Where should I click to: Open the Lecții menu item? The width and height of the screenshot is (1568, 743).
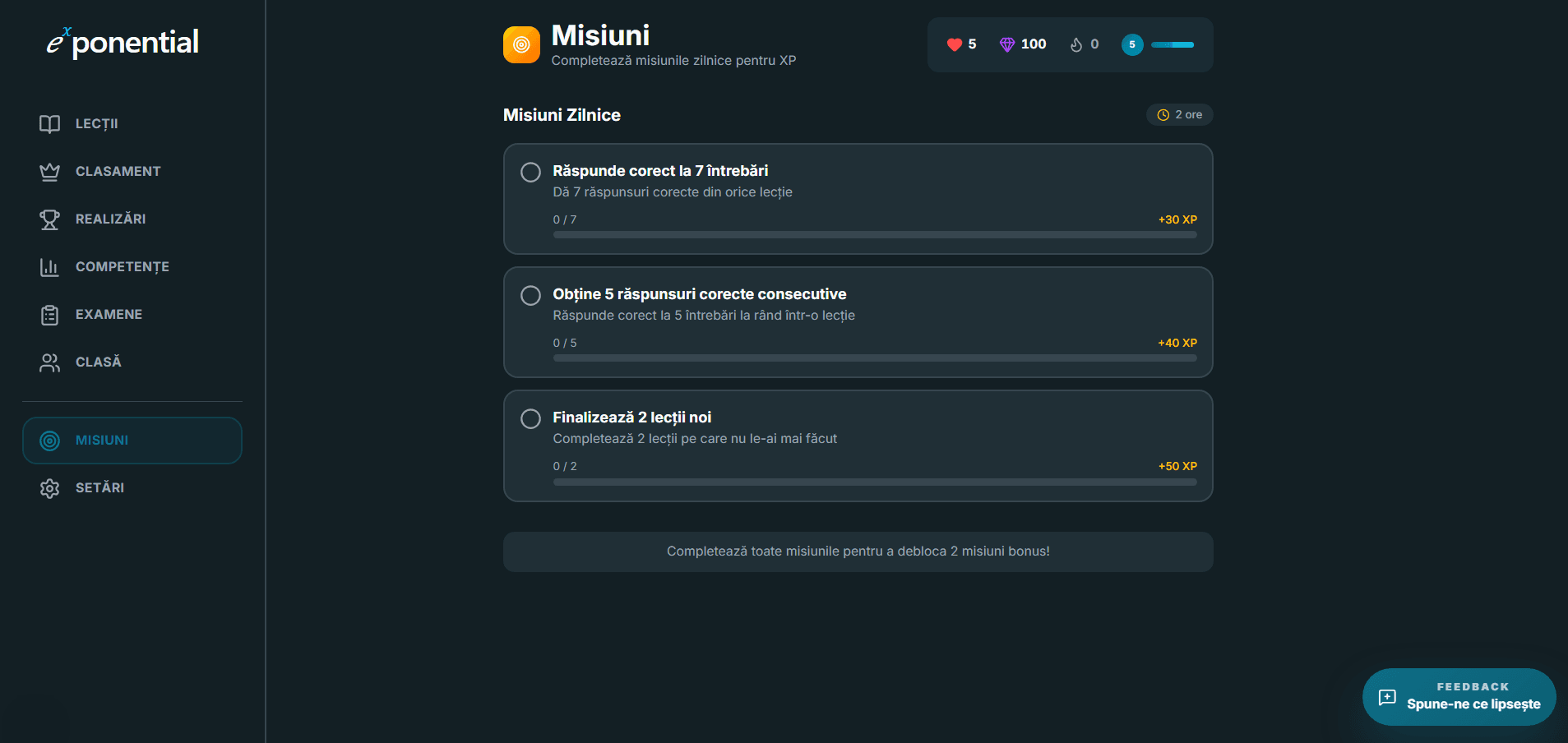point(132,124)
